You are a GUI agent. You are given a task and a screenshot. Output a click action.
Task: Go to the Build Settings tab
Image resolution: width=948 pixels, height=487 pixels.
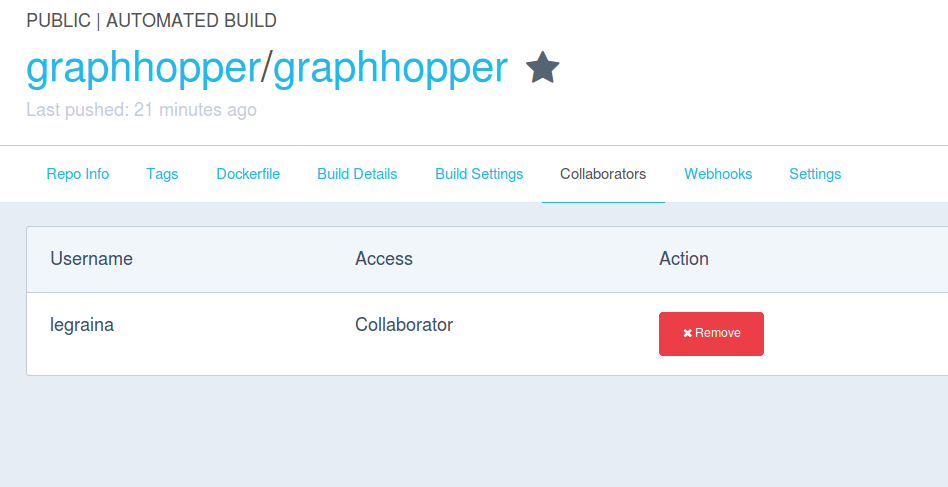point(479,174)
